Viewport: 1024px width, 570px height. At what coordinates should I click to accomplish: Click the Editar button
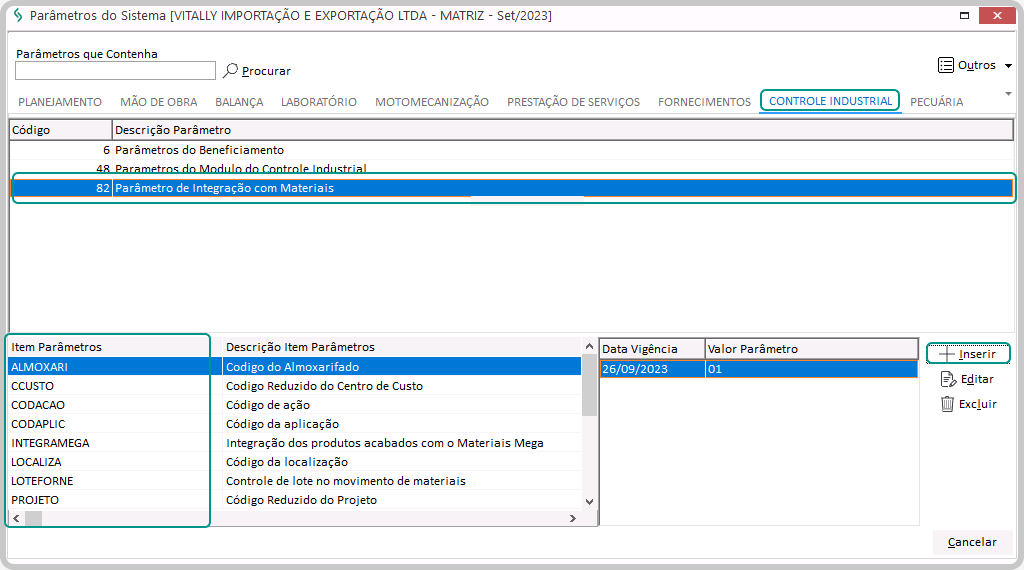tap(968, 379)
